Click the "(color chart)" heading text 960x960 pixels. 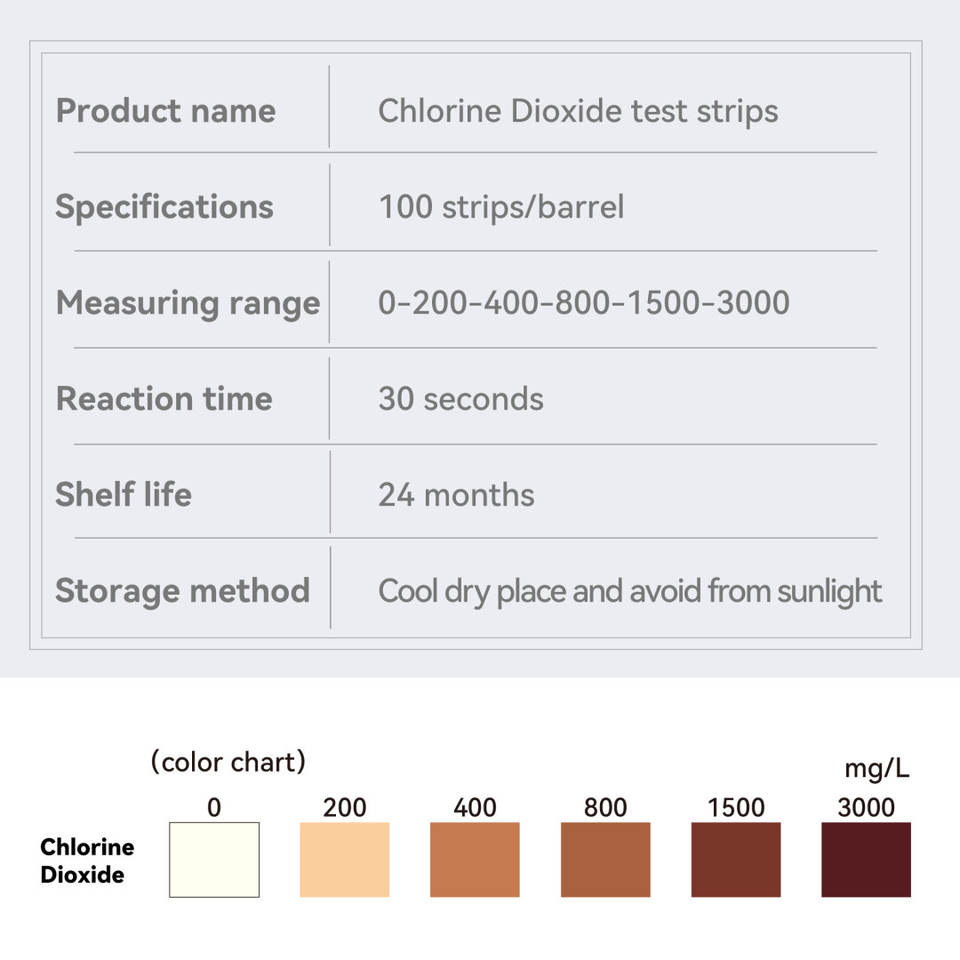click(x=228, y=762)
